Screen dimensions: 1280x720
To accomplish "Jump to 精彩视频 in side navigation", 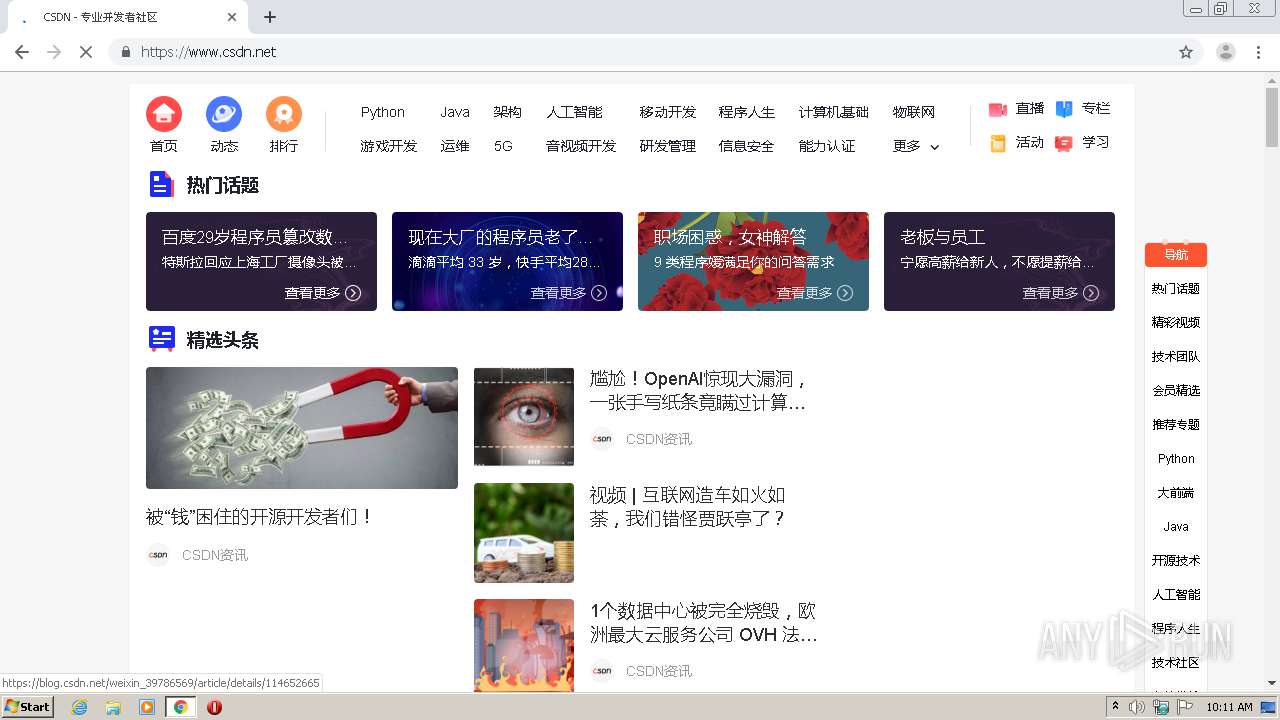I will (x=1176, y=323).
